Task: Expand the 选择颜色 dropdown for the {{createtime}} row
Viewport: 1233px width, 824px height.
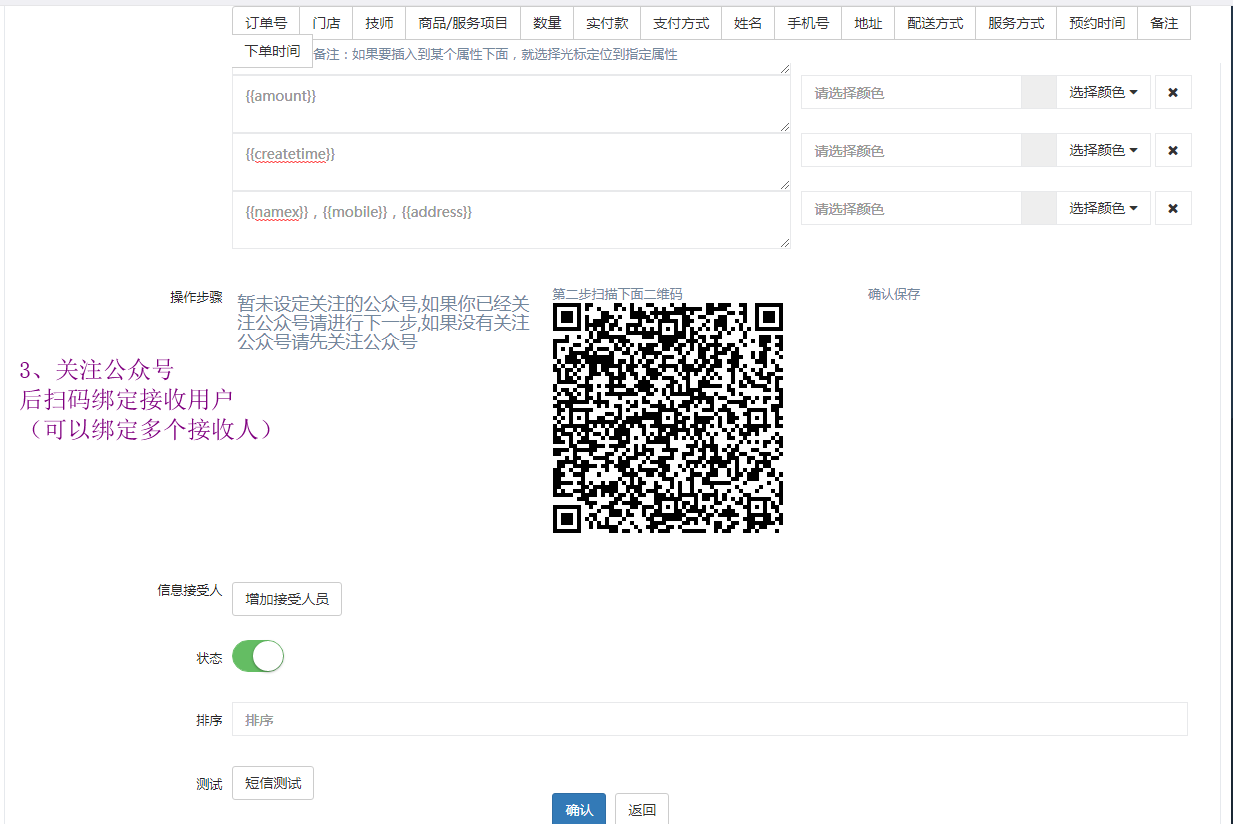Action: pyautogui.click(x=1103, y=150)
